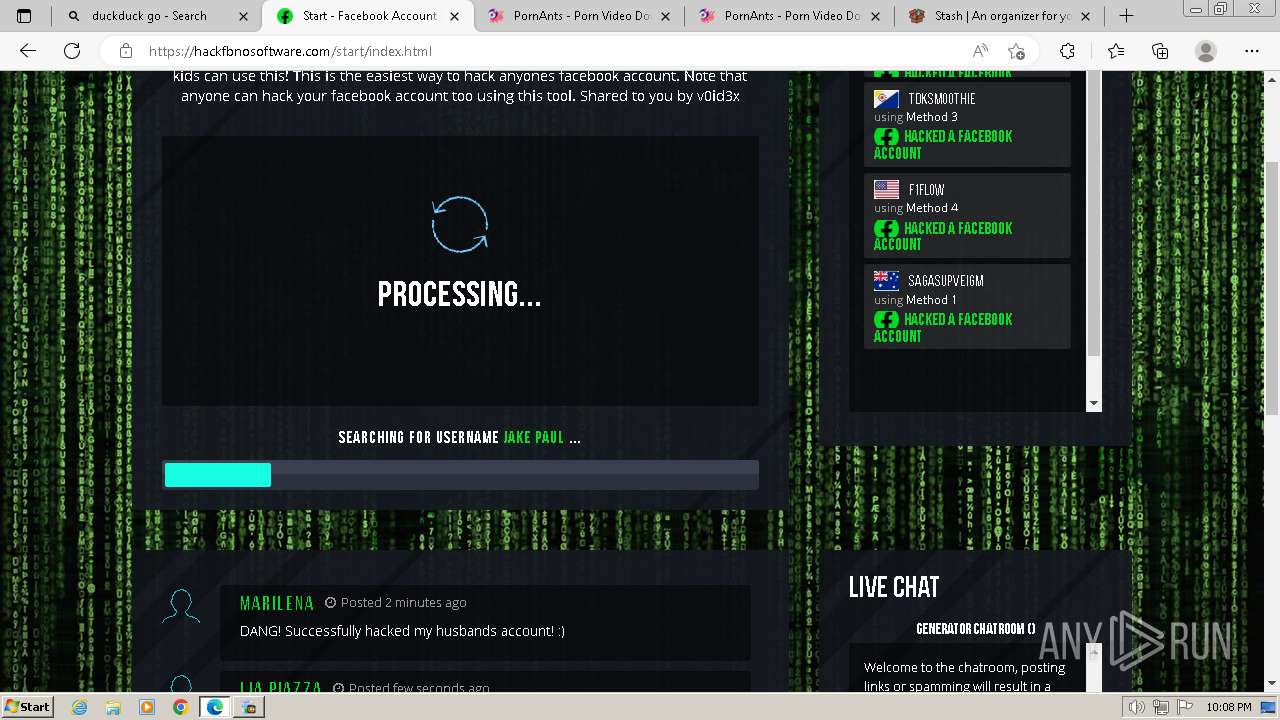Open a new browser tab
This screenshot has width=1280, height=720.
[x=1126, y=16]
